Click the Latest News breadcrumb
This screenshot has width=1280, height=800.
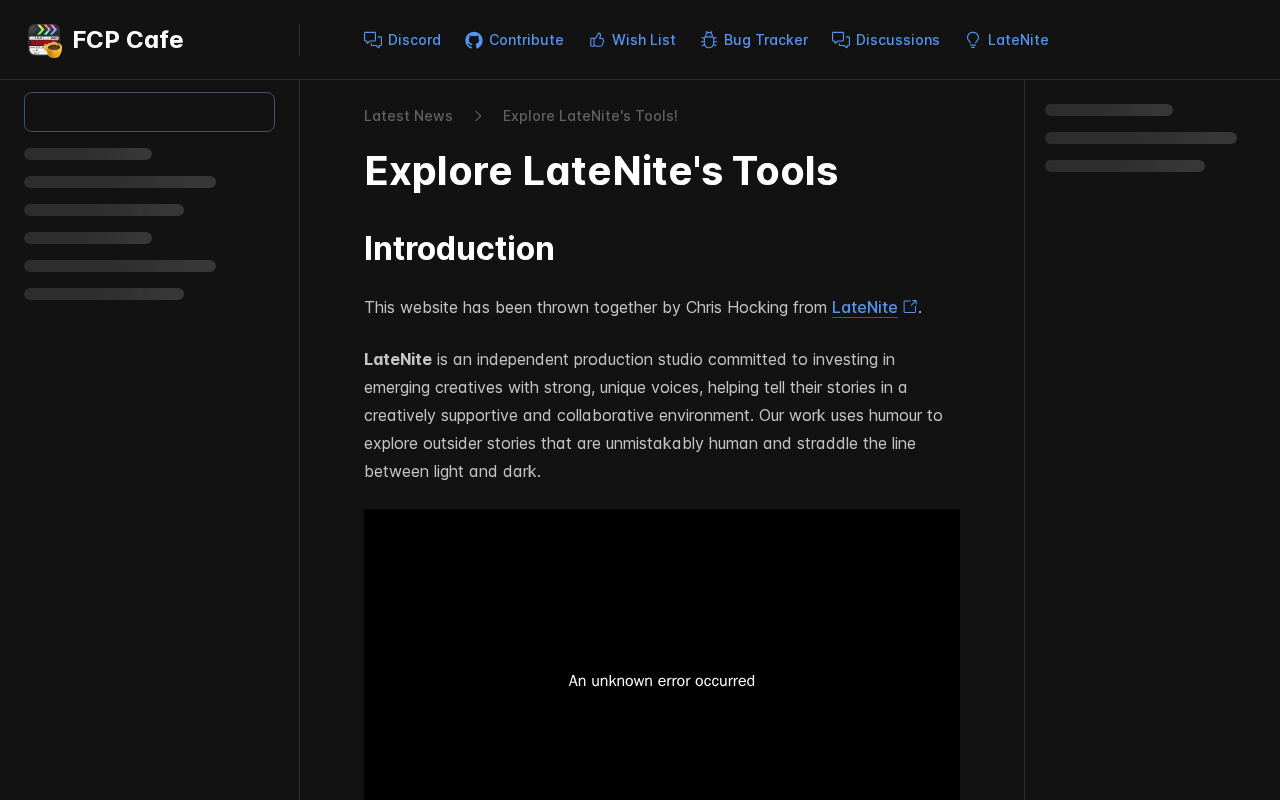click(408, 116)
